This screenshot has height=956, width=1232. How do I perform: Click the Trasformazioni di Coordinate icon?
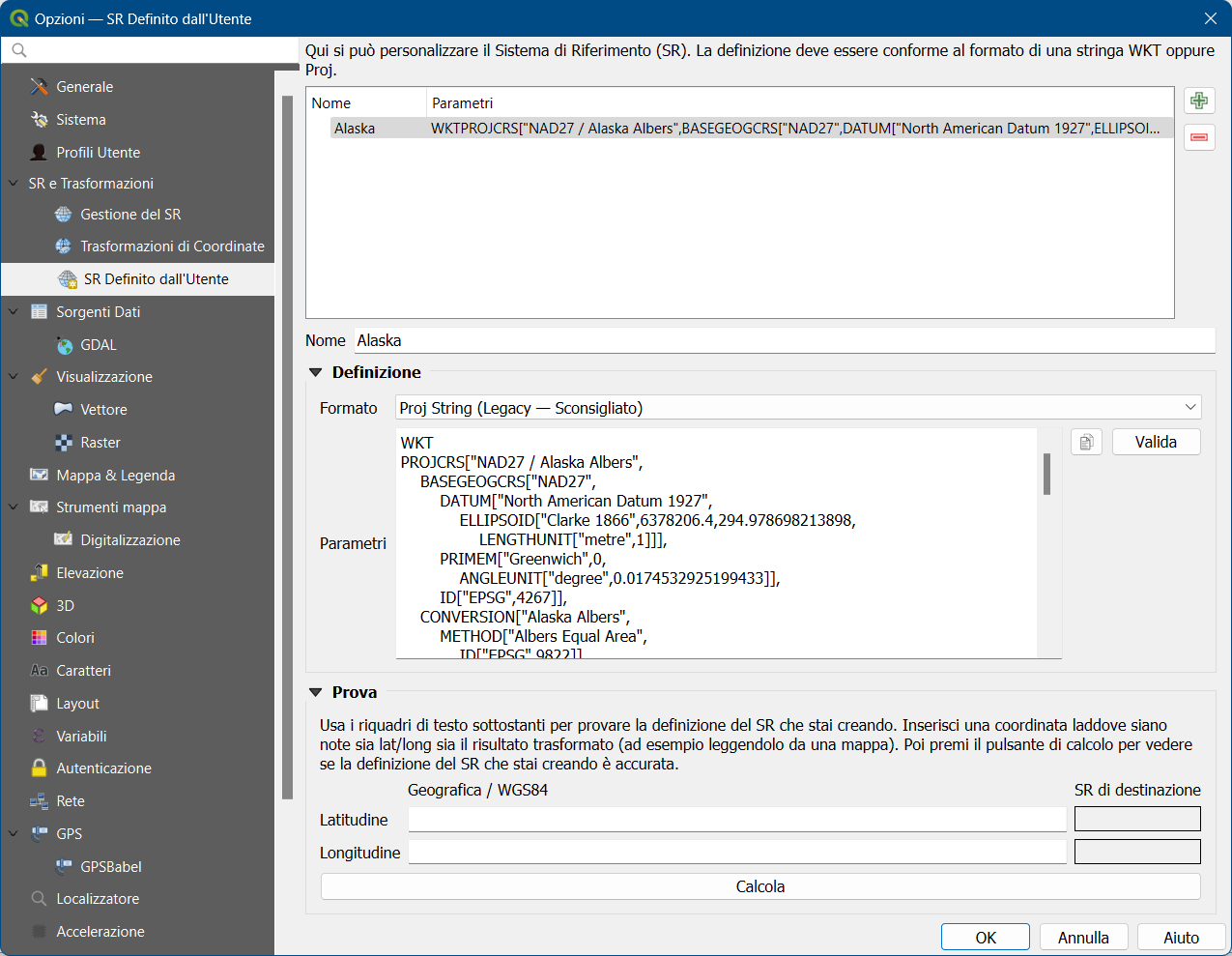pos(64,246)
